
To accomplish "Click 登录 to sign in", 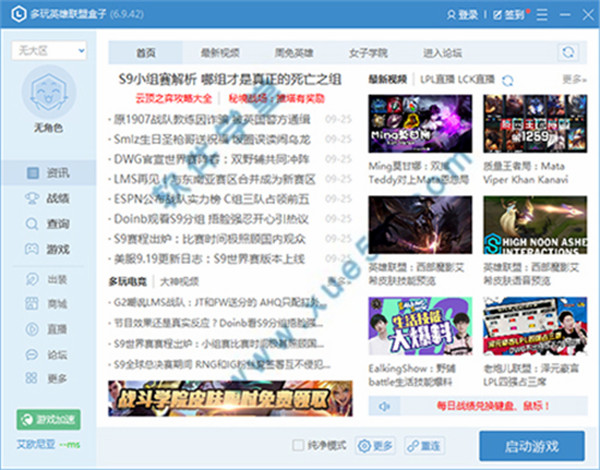I will (x=462, y=15).
